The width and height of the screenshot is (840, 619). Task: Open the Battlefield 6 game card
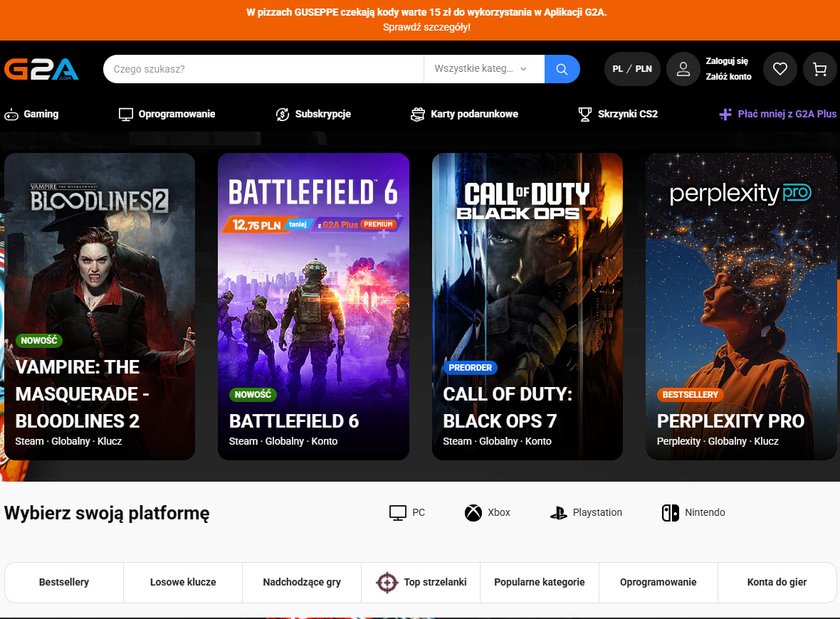pos(313,306)
